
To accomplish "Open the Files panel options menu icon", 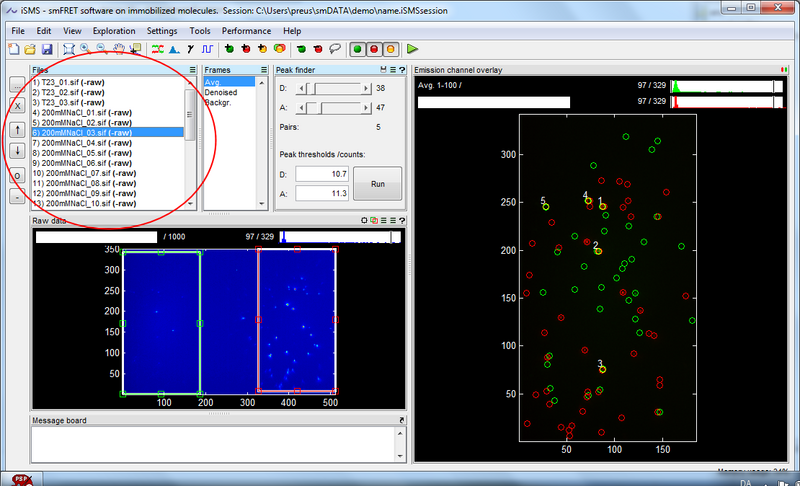I will coord(192,71).
